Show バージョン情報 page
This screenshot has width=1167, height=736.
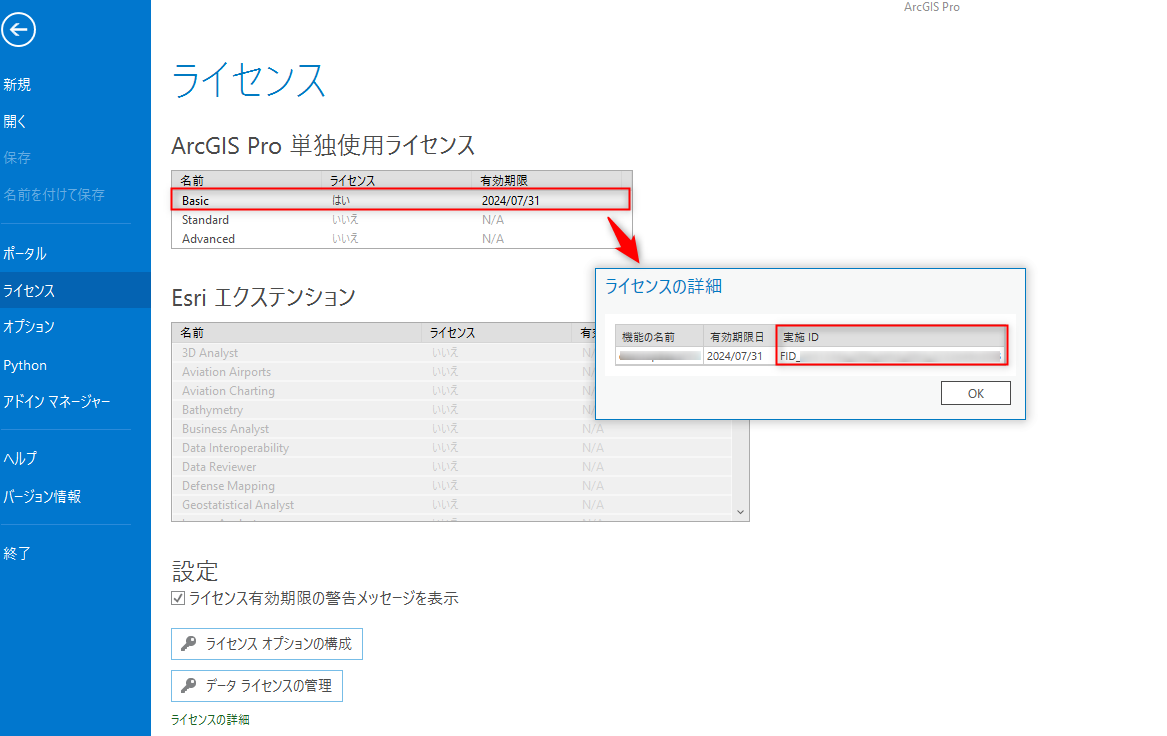click(x=42, y=496)
